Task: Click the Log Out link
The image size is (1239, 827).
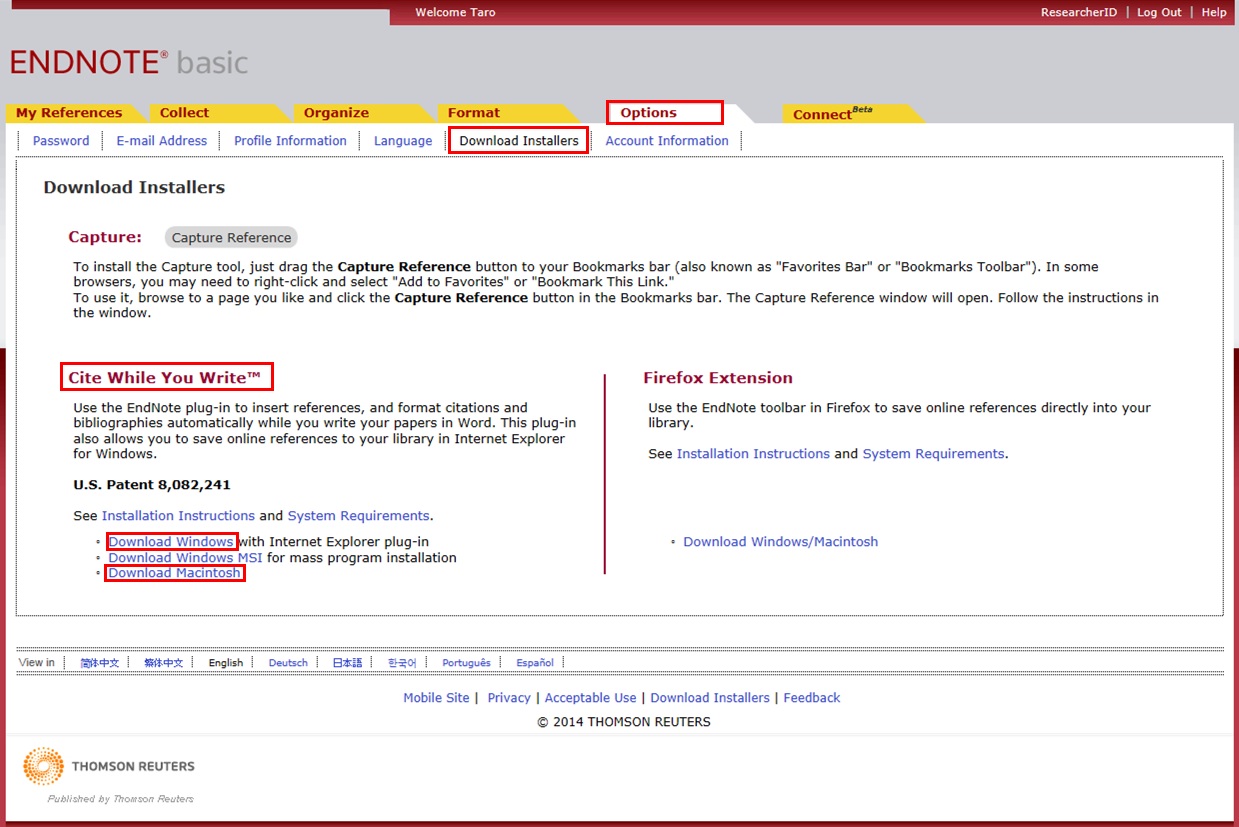Action: click(1159, 12)
